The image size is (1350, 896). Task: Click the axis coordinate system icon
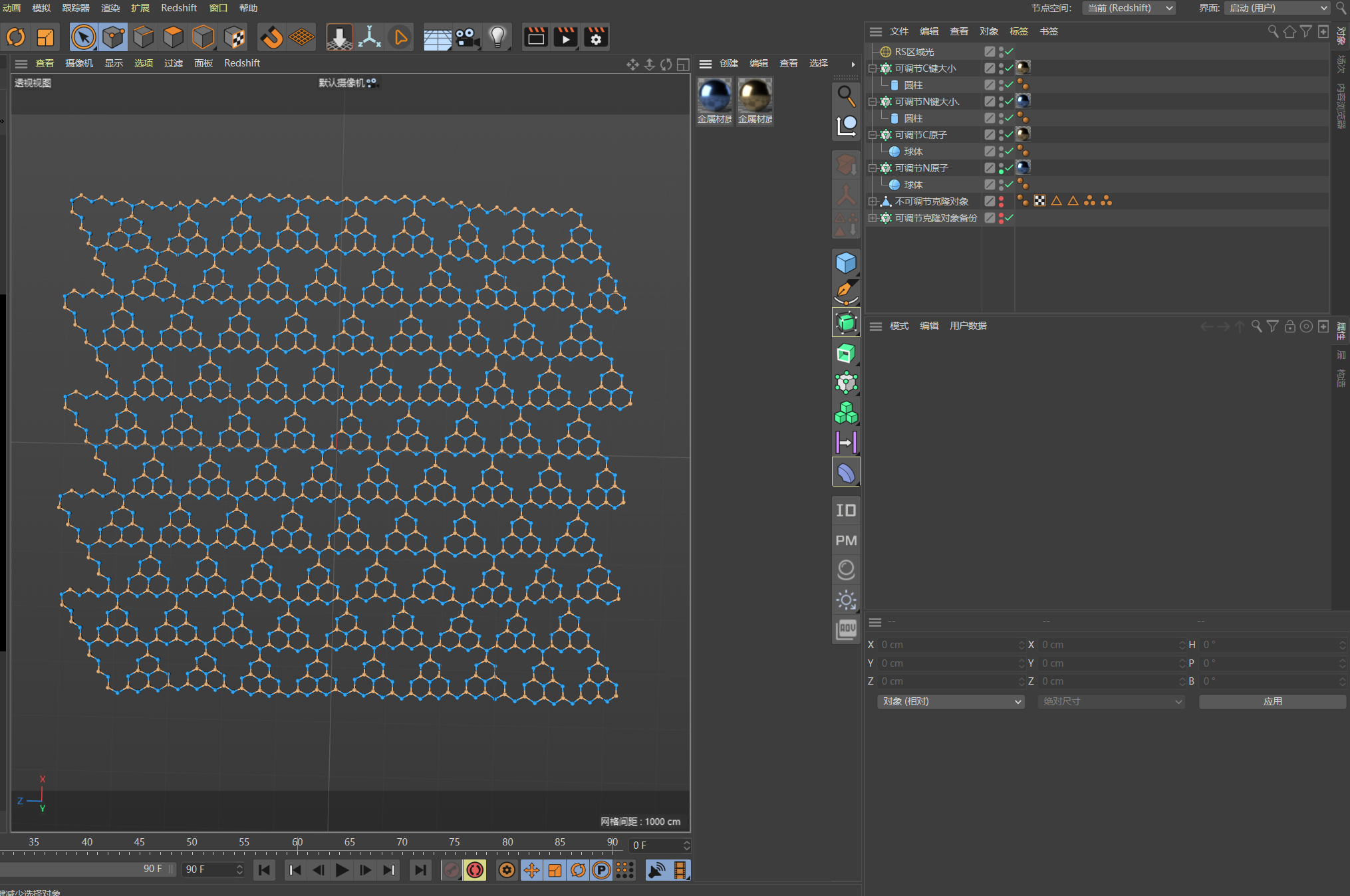pos(369,37)
